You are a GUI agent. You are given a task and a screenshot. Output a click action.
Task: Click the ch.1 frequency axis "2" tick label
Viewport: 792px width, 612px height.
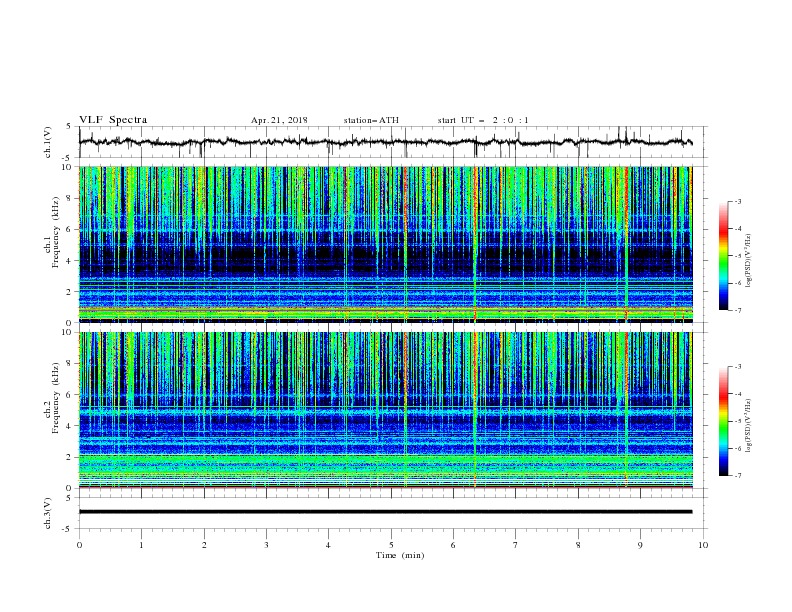[70, 292]
